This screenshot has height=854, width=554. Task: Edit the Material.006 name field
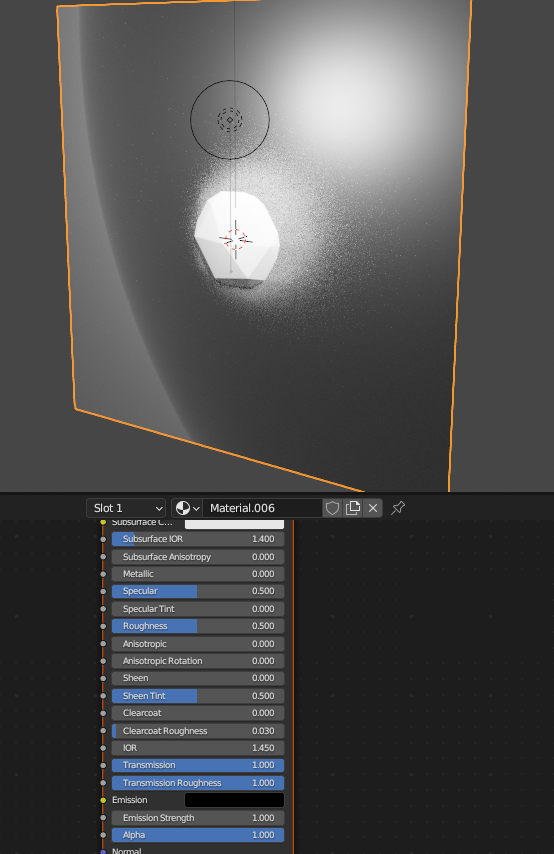tap(263, 508)
